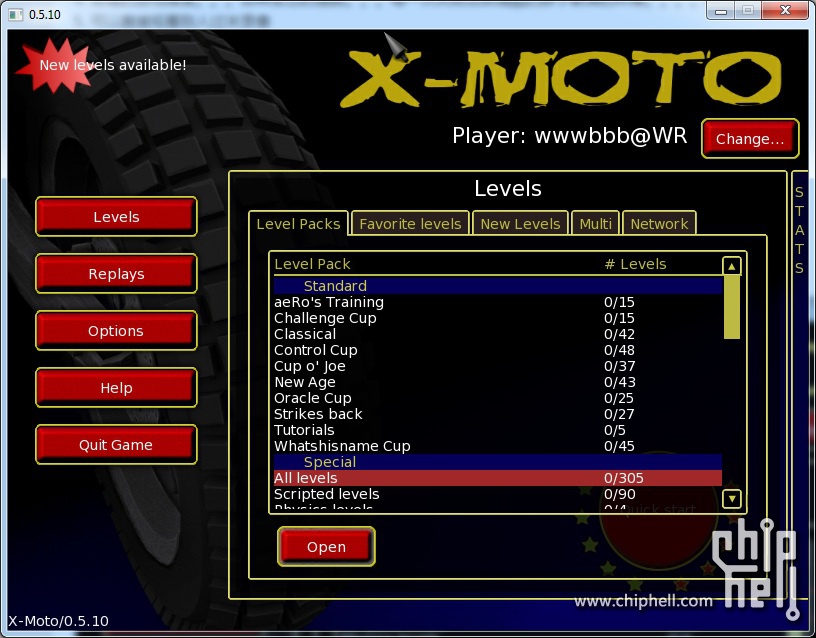The width and height of the screenshot is (816, 638).
Task: Open the selected level pack
Action: coord(326,546)
